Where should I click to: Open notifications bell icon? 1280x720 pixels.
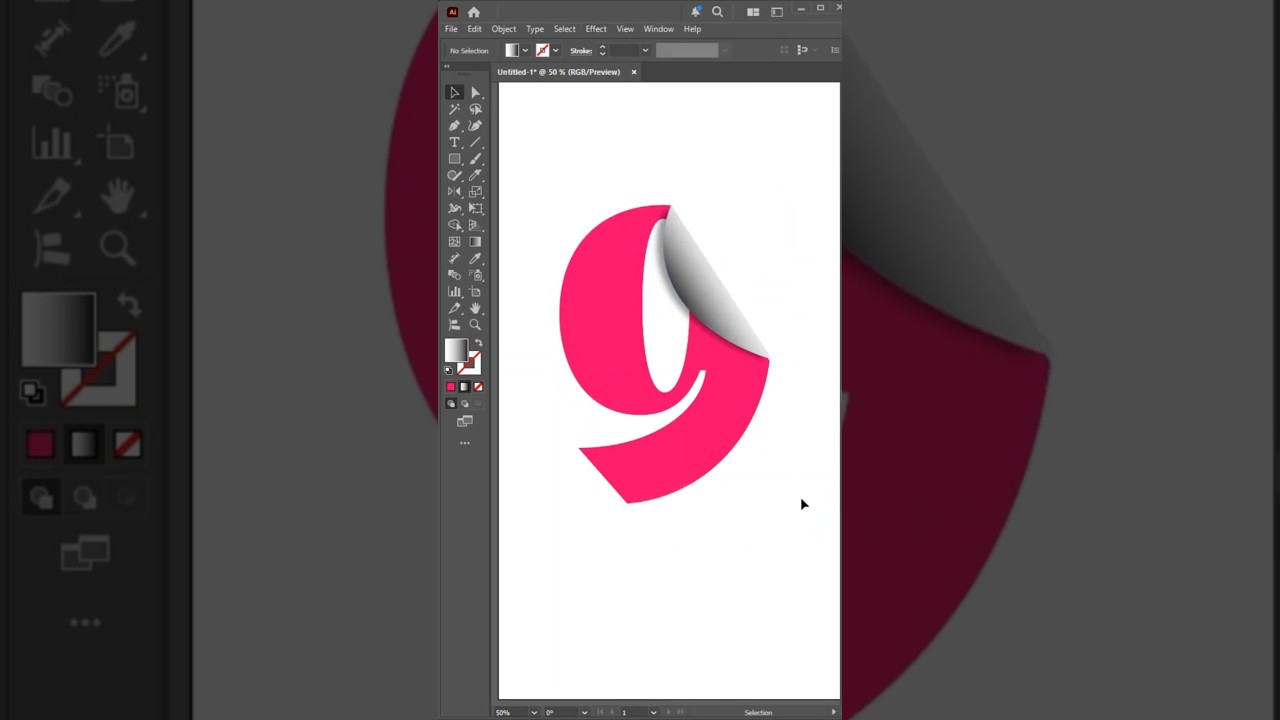pos(696,12)
